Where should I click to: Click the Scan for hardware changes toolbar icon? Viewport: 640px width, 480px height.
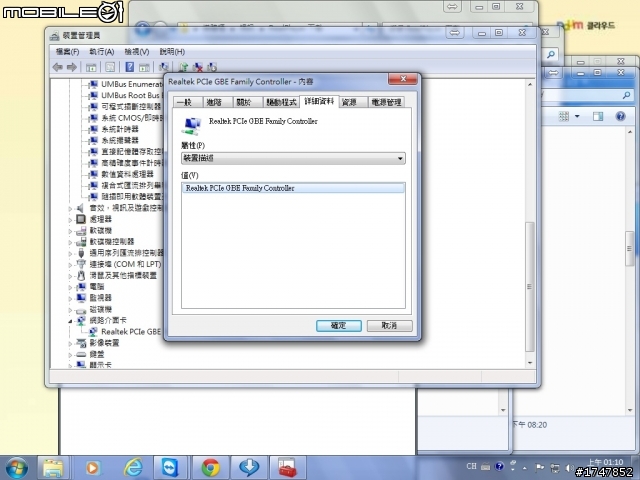tap(164, 67)
